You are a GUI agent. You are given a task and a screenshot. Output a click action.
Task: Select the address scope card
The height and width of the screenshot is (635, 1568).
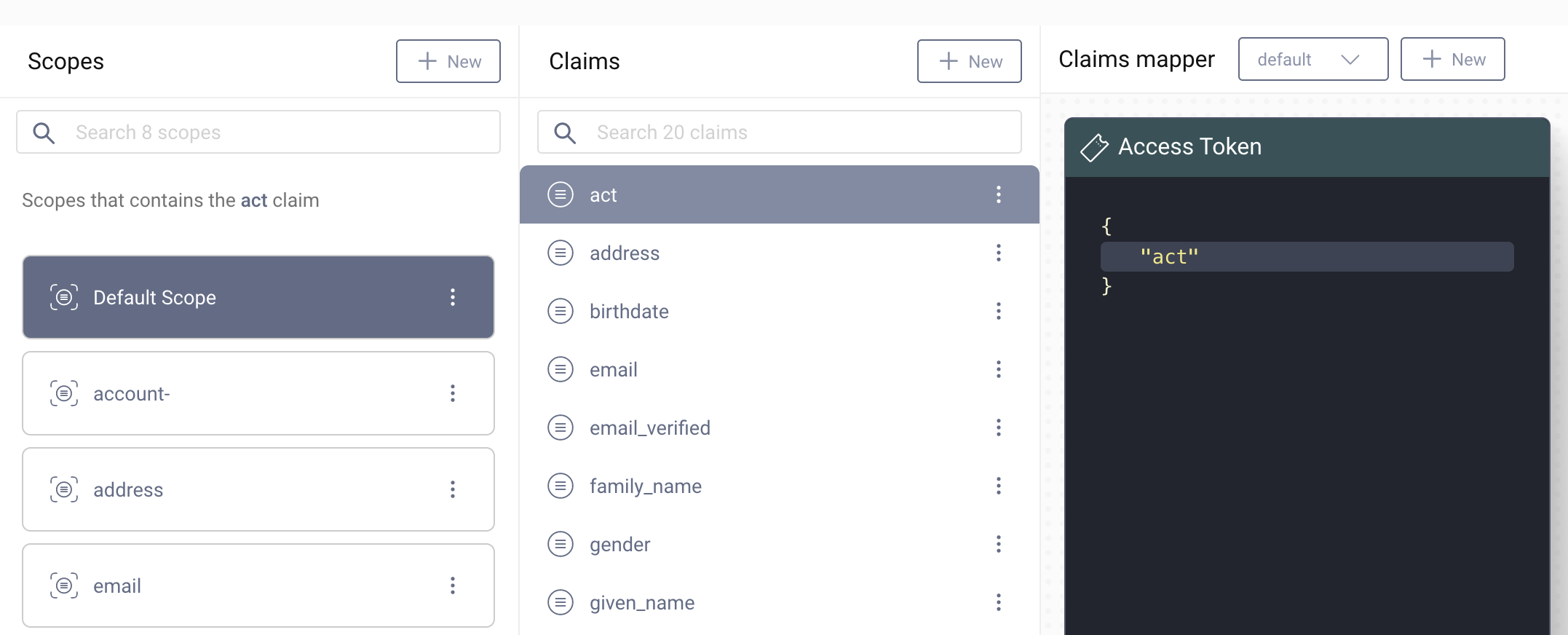coord(258,489)
